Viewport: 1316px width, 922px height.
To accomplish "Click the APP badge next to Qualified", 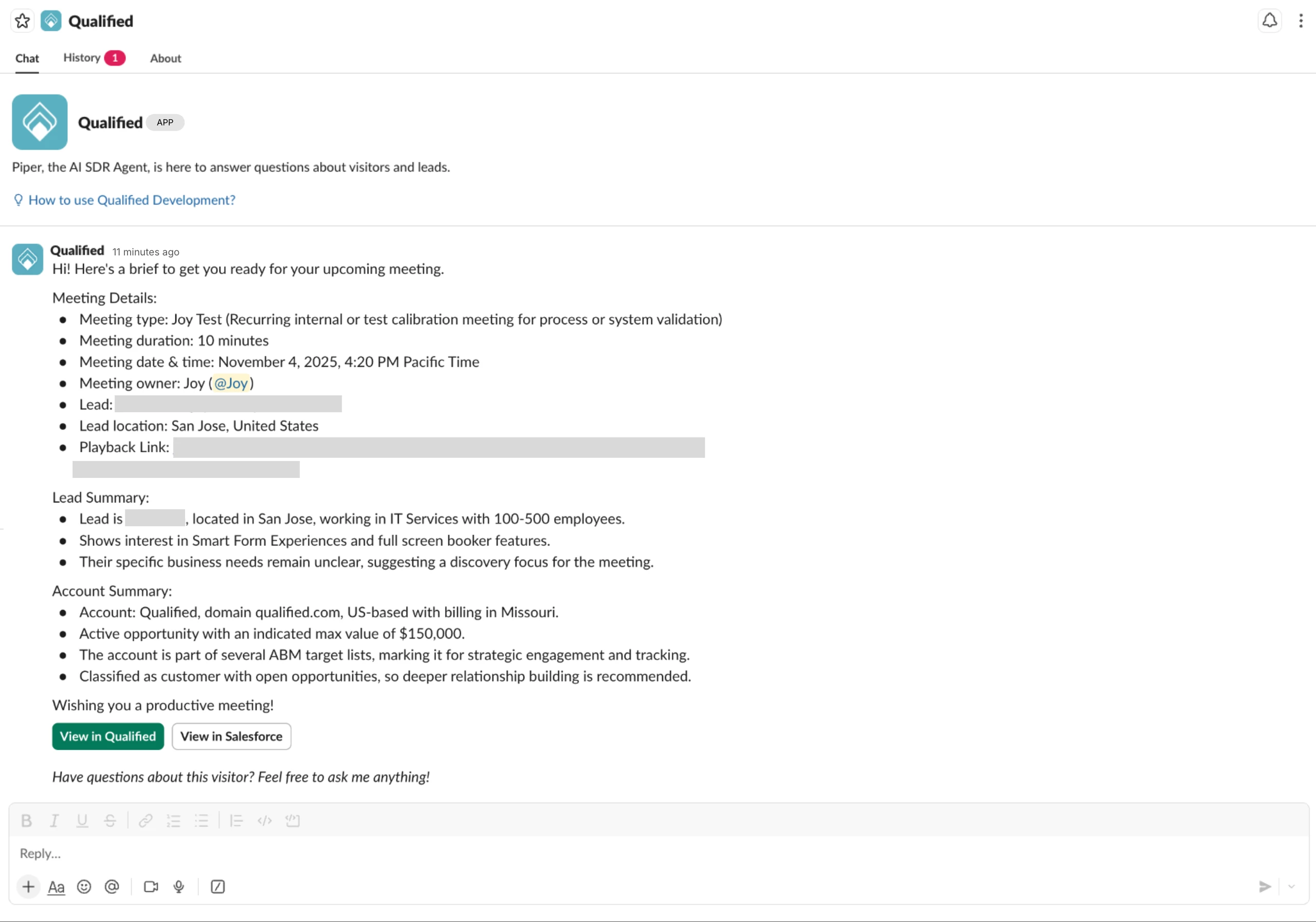I will (165, 123).
